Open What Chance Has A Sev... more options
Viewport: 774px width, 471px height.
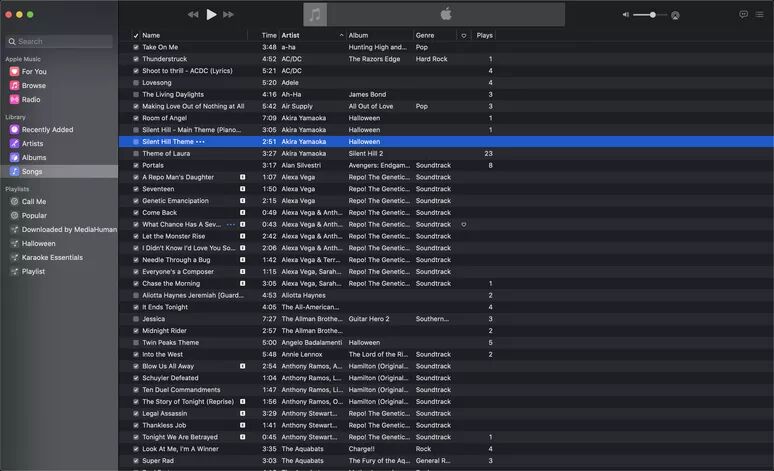pos(231,225)
